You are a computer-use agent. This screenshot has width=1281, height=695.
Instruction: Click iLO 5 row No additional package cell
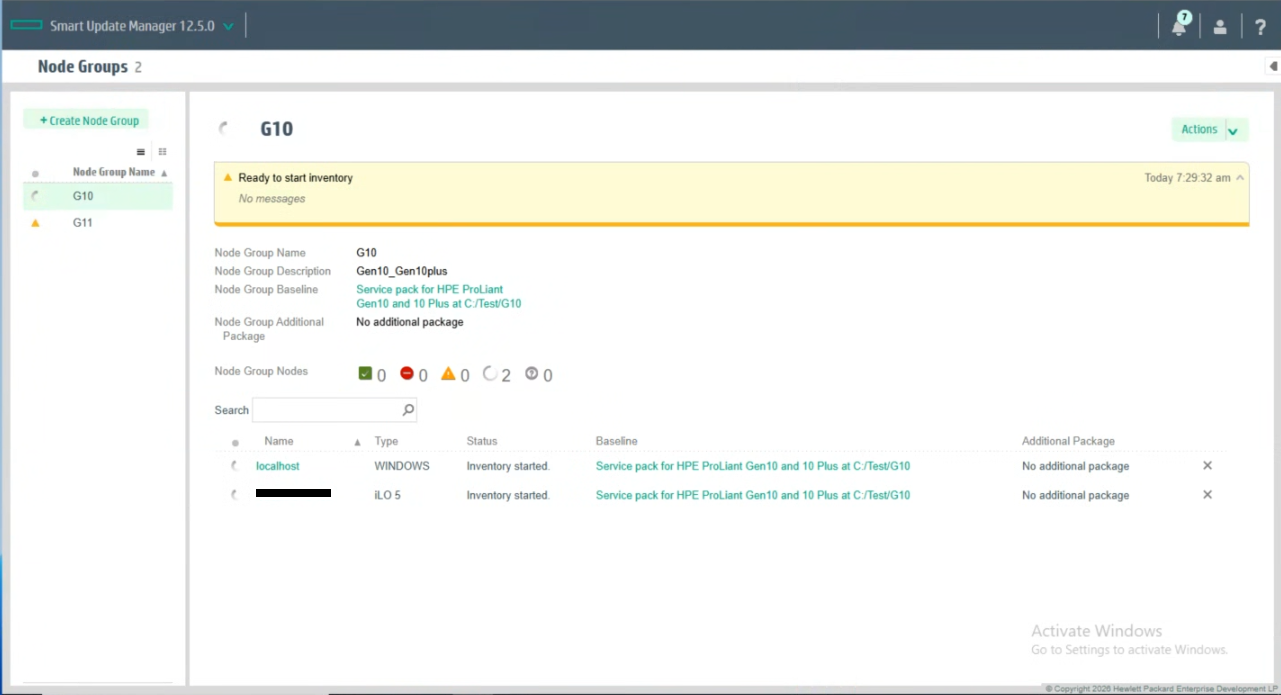point(1075,495)
